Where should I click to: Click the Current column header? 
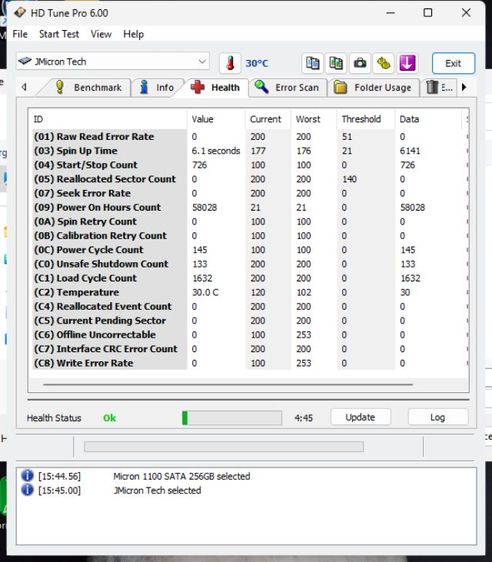(x=268, y=119)
